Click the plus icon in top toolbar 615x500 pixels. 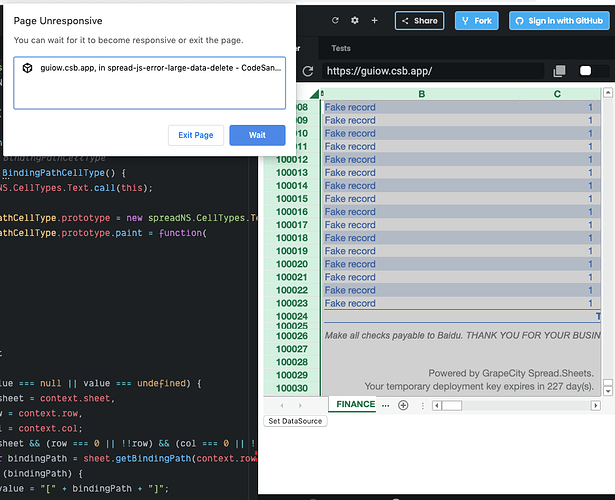point(374,20)
